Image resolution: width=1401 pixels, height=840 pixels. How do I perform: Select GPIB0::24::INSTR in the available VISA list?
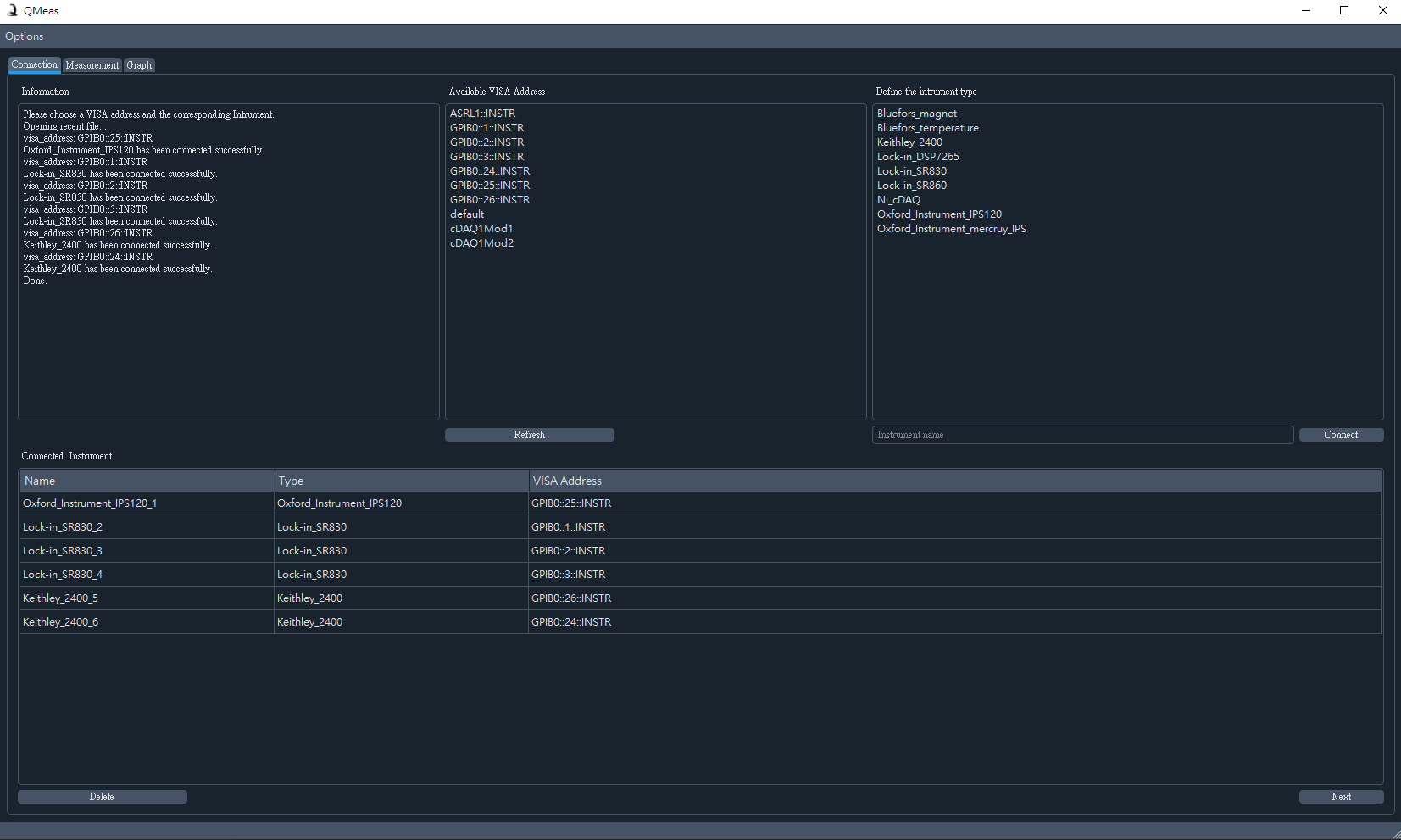[x=655, y=171]
